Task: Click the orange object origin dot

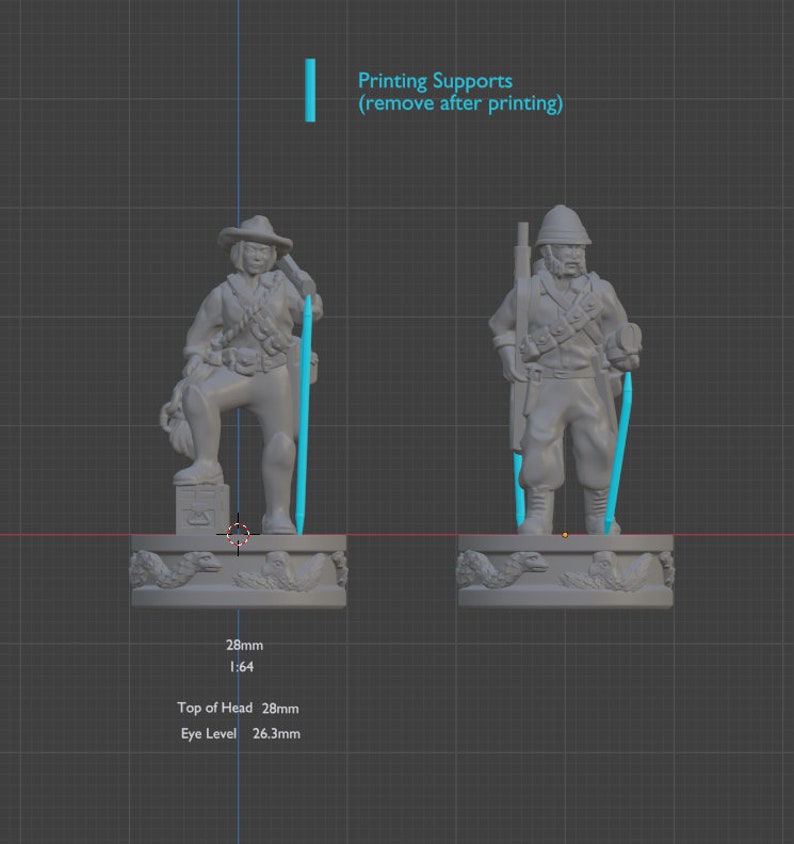Action: pyautogui.click(x=565, y=535)
